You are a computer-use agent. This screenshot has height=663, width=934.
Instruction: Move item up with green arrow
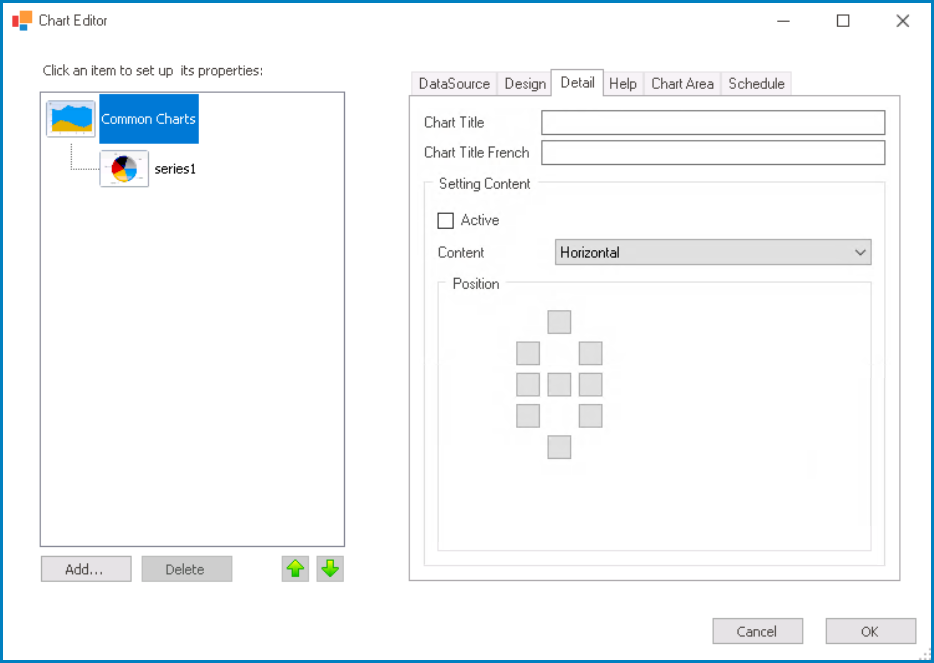pos(295,569)
